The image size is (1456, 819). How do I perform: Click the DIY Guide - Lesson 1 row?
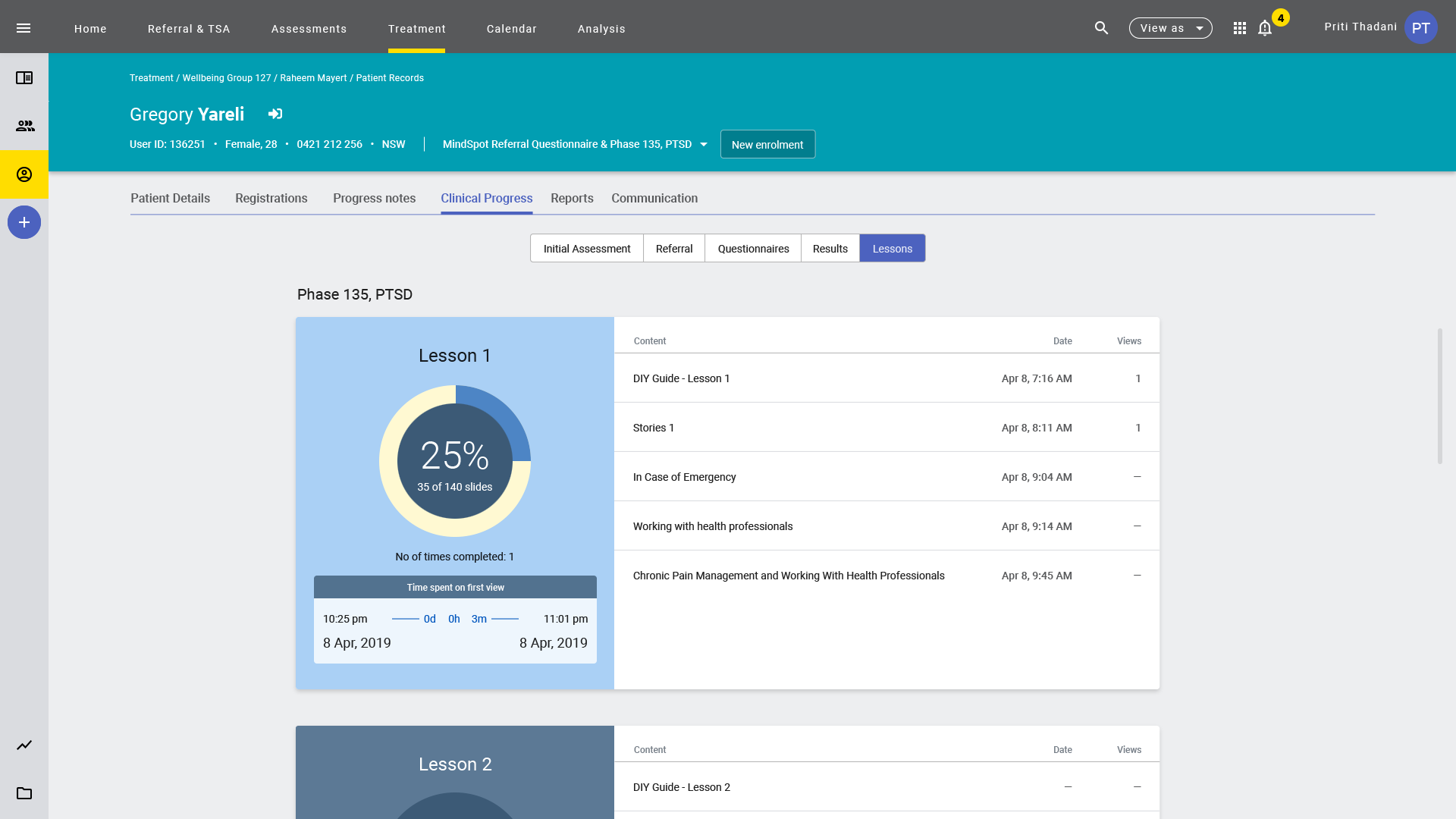pos(886,378)
